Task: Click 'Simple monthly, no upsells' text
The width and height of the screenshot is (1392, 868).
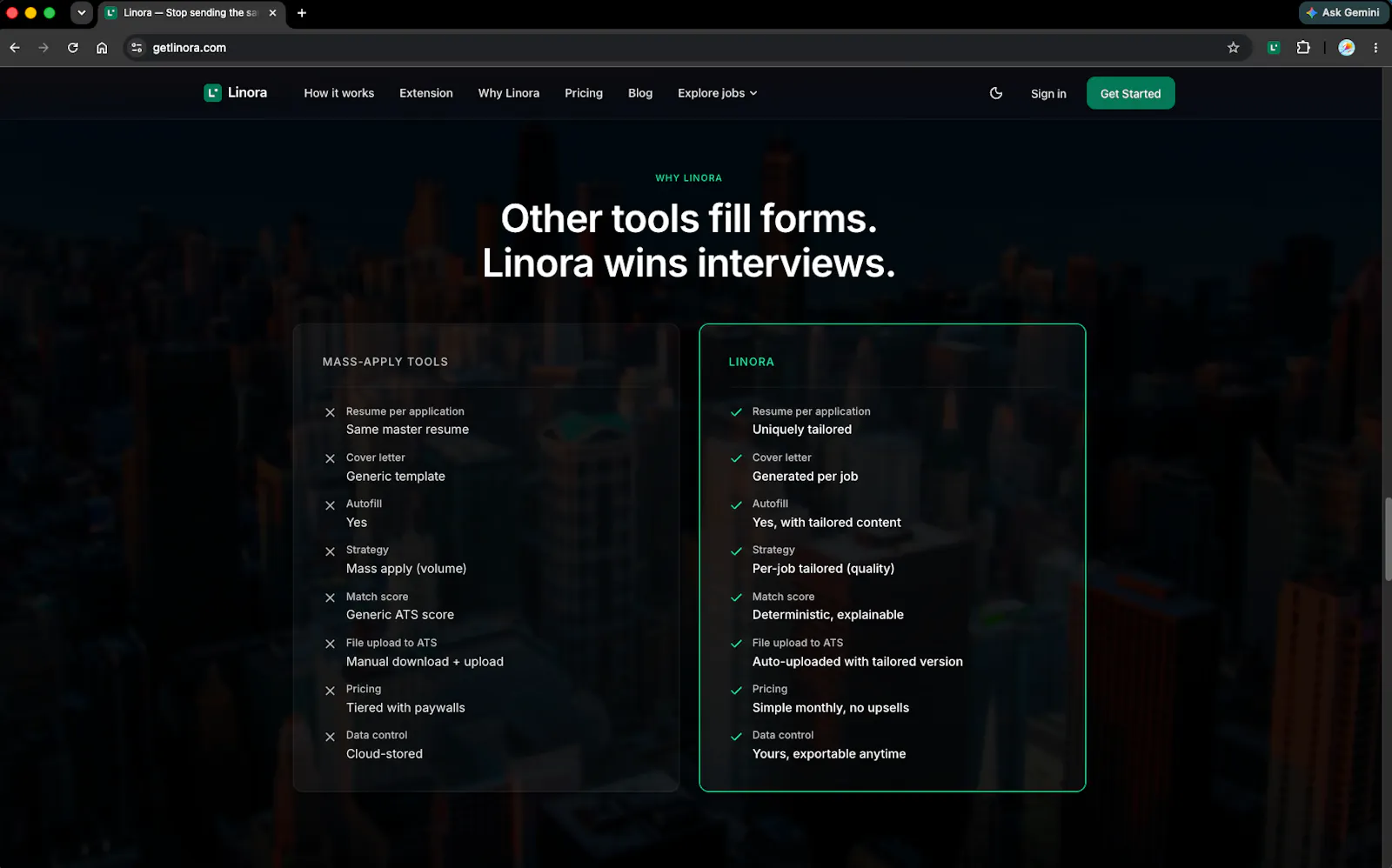Action: click(x=831, y=708)
